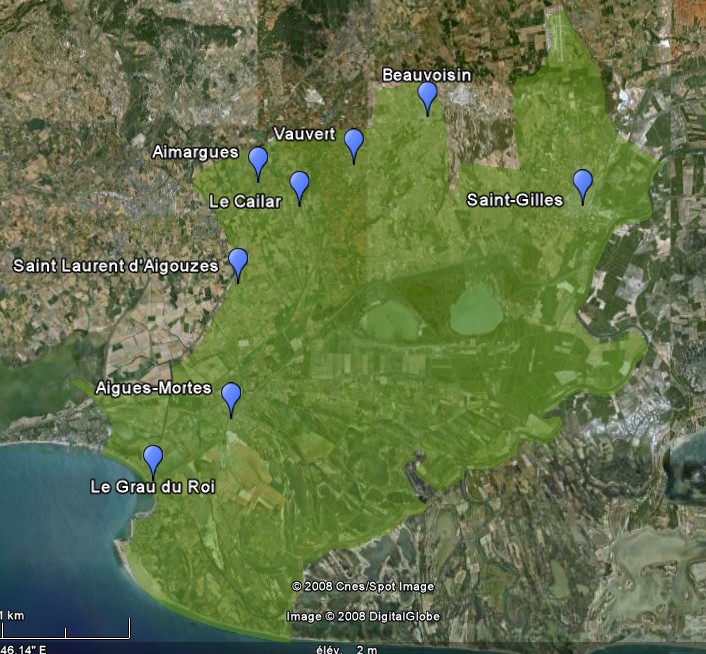Click the 2008 DigitalGlobe image credit

(x=362, y=617)
